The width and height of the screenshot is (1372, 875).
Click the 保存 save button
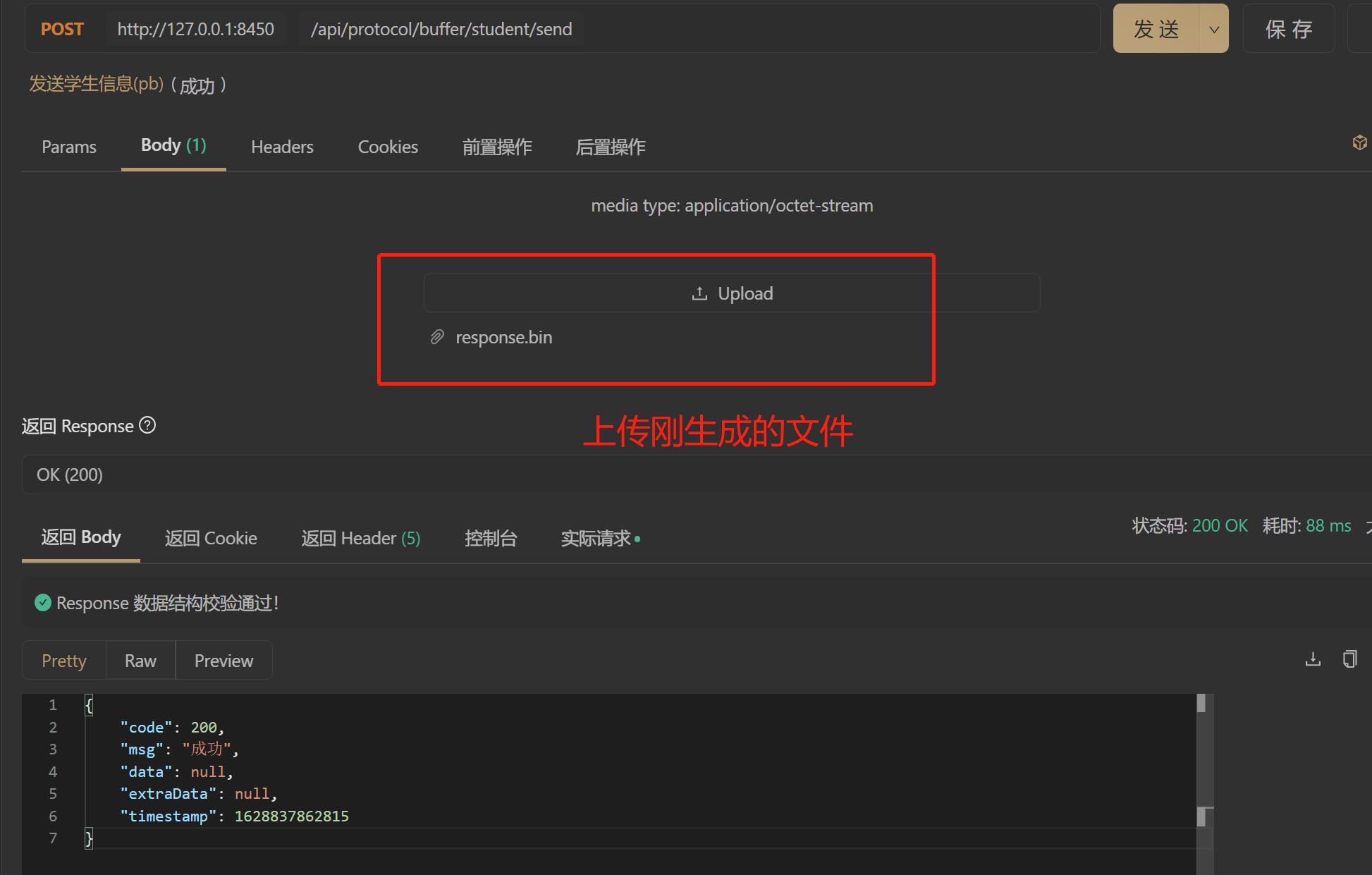click(x=1289, y=29)
